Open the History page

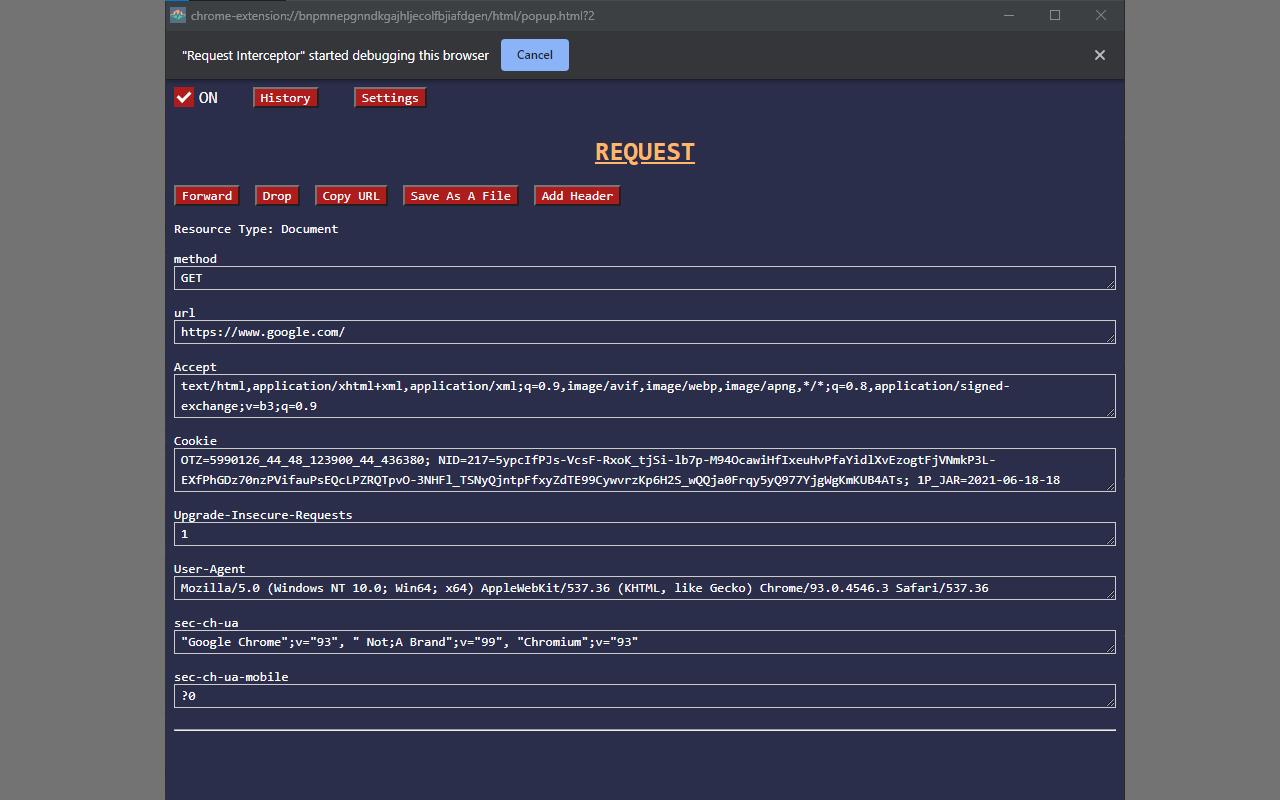pyautogui.click(x=285, y=98)
